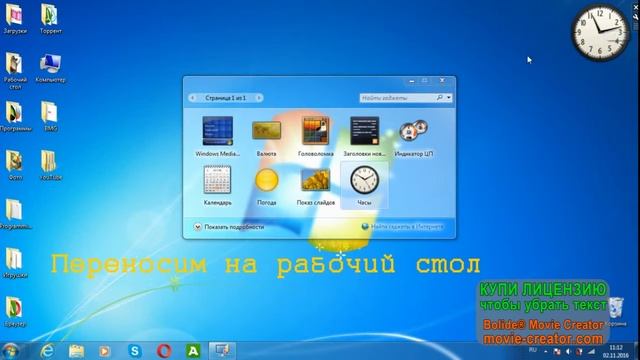Open the desktop clock gadget settings wrench
The height and width of the screenshot is (360, 640).
pyautogui.click(x=636, y=16)
